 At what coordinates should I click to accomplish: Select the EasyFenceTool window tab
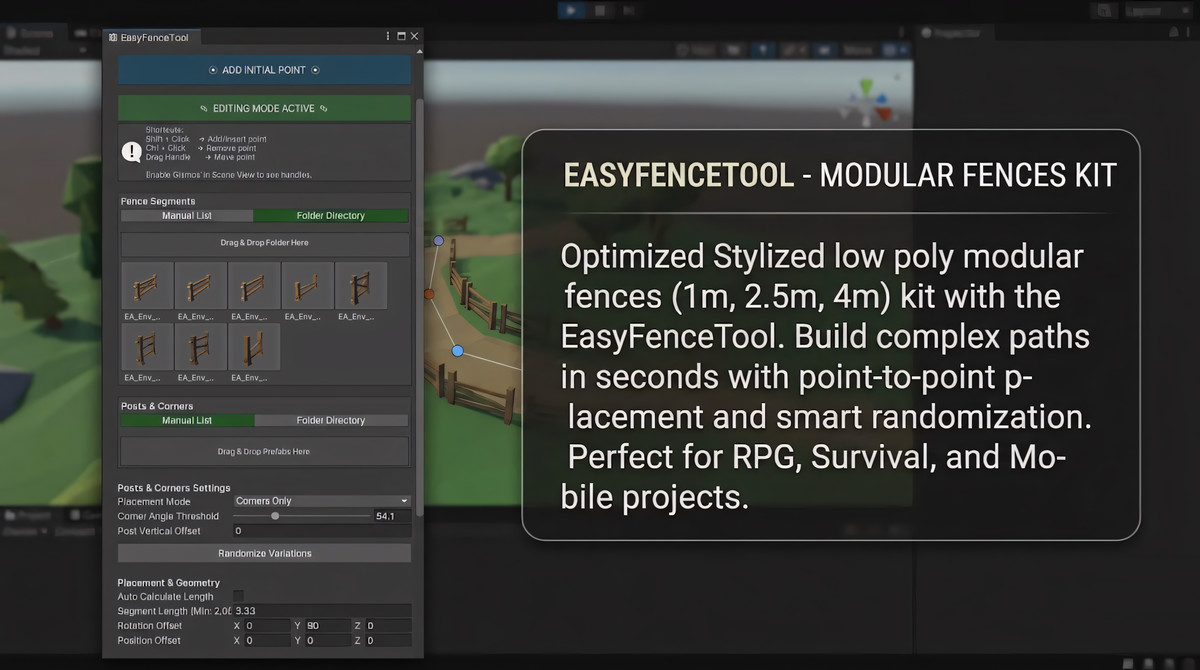click(x=152, y=37)
